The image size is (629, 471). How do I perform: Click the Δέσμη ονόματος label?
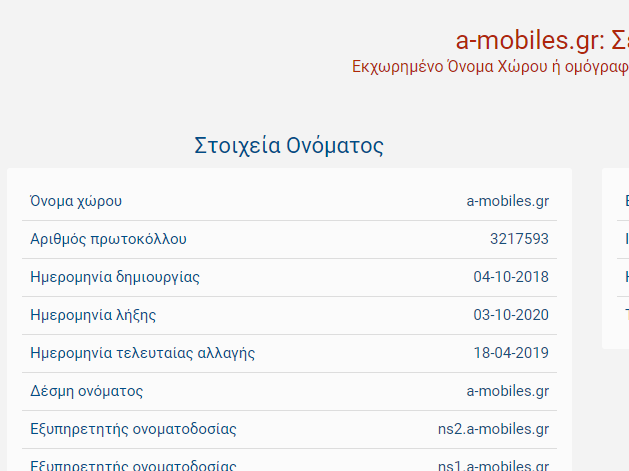click(x=86, y=391)
